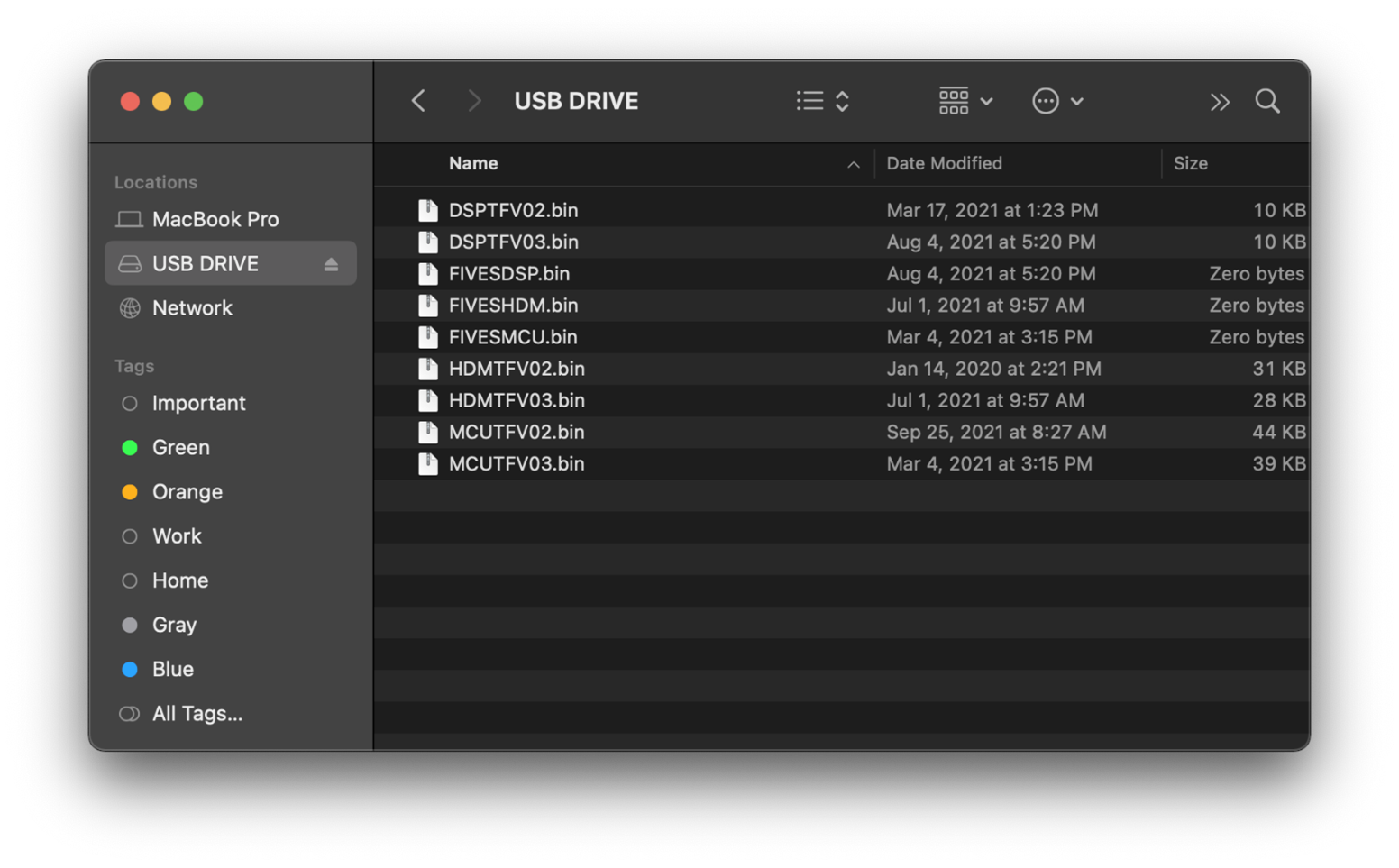Click the USB DRIVE disk icon

(130, 263)
